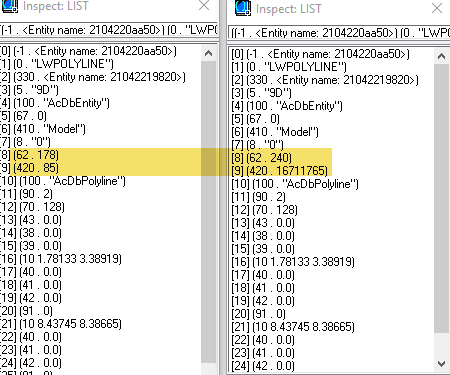This screenshot has height=375, width=450.
Task: Select row [19] (42 . 0.0) in left window
Action: [x=31, y=298]
